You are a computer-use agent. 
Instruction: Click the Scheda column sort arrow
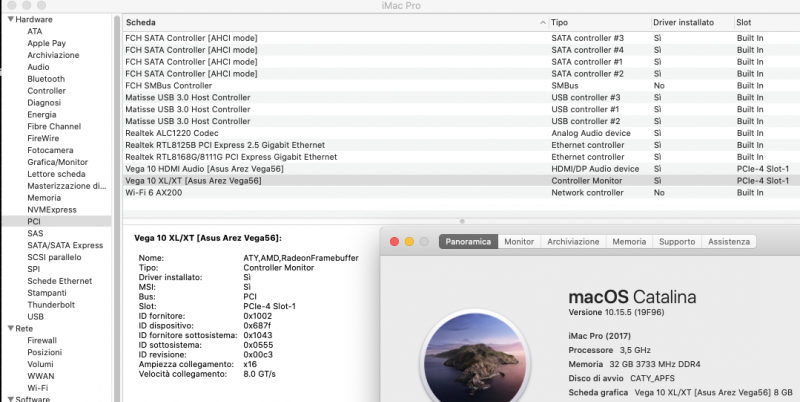tap(542, 22)
